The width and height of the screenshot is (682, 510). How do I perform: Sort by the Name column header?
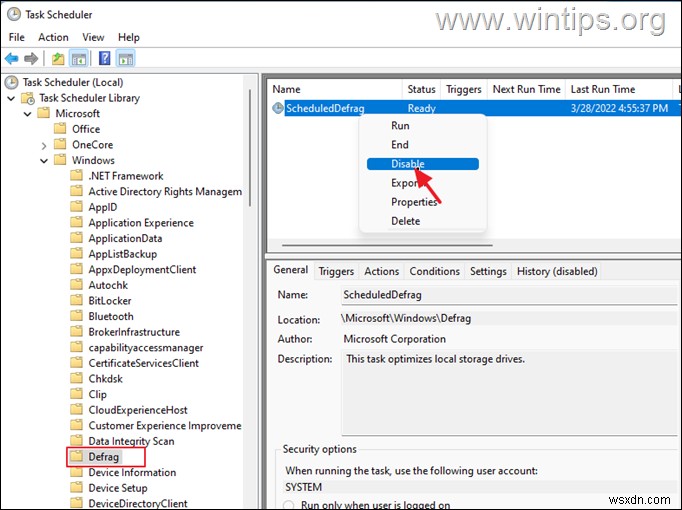coord(334,89)
